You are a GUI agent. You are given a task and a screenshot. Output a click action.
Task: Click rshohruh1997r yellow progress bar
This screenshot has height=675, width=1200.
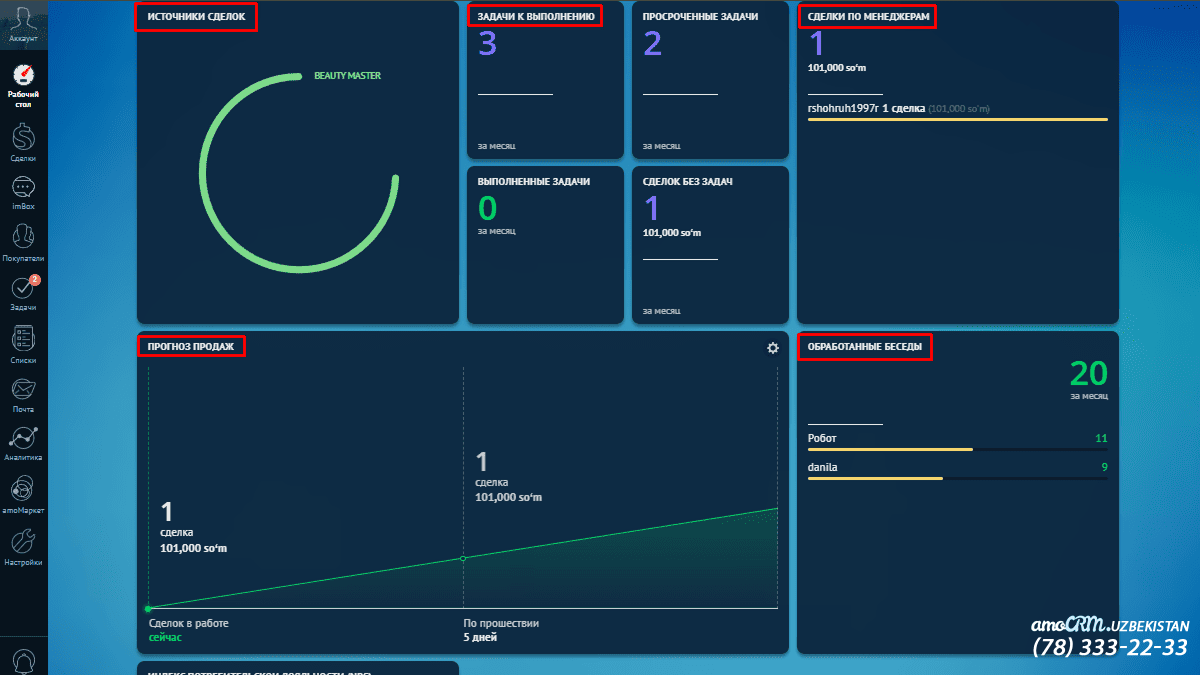click(x=957, y=119)
